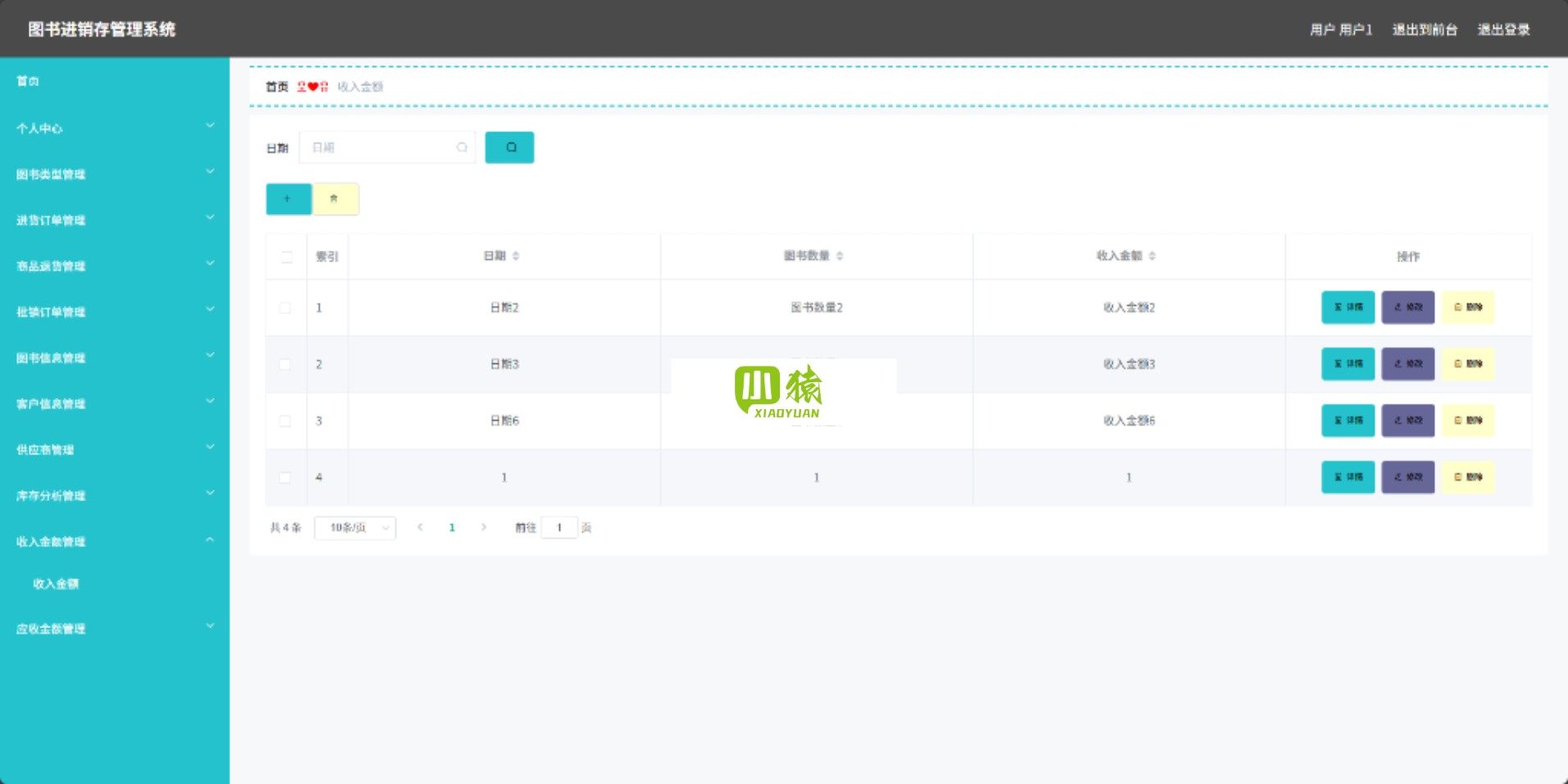The height and width of the screenshot is (784, 1568).
Task: Click the 前往 page number input
Action: point(559,527)
